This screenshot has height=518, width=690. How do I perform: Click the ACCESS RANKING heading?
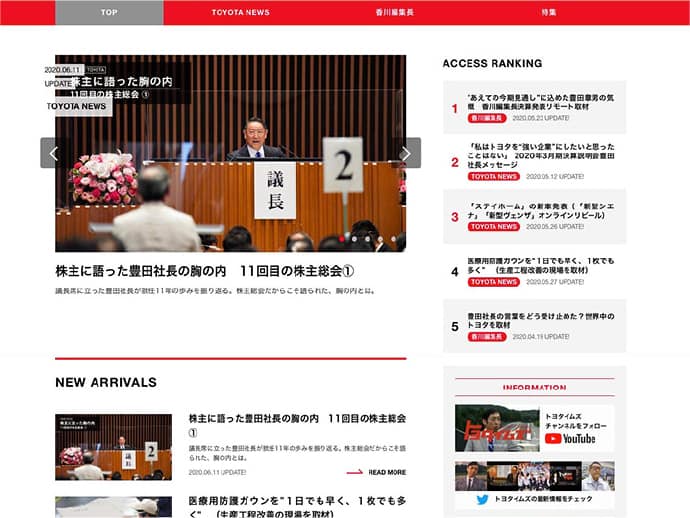492,63
